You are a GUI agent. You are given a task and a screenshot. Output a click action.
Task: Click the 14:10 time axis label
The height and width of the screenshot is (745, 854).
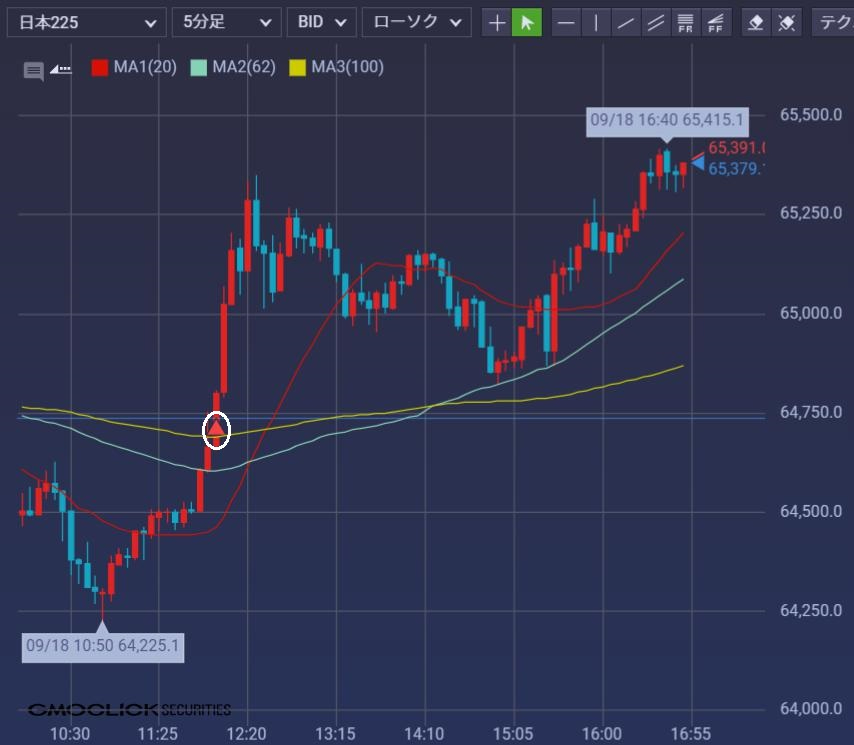(x=424, y=734)
